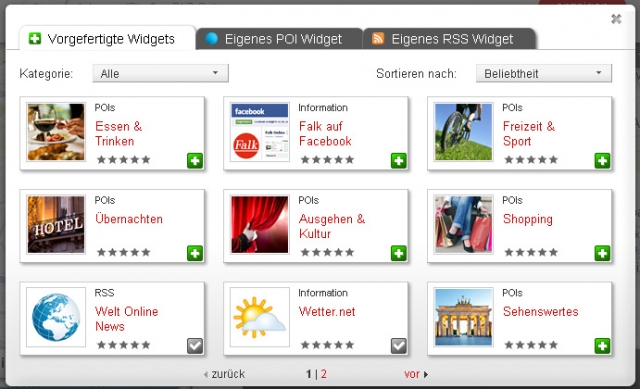Add the Übernachten widget with plus icon
Viewport: 640px width, 389px height.
pyautogui.click(x=195, y=253)
